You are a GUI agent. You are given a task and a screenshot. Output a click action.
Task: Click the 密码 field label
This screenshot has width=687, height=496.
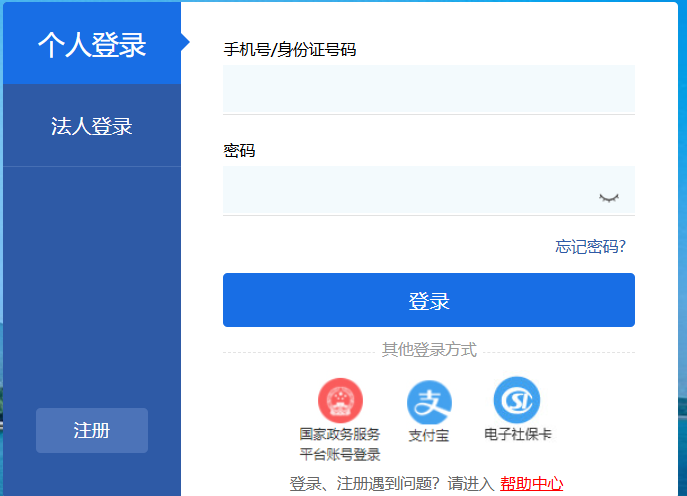point(239,151)
